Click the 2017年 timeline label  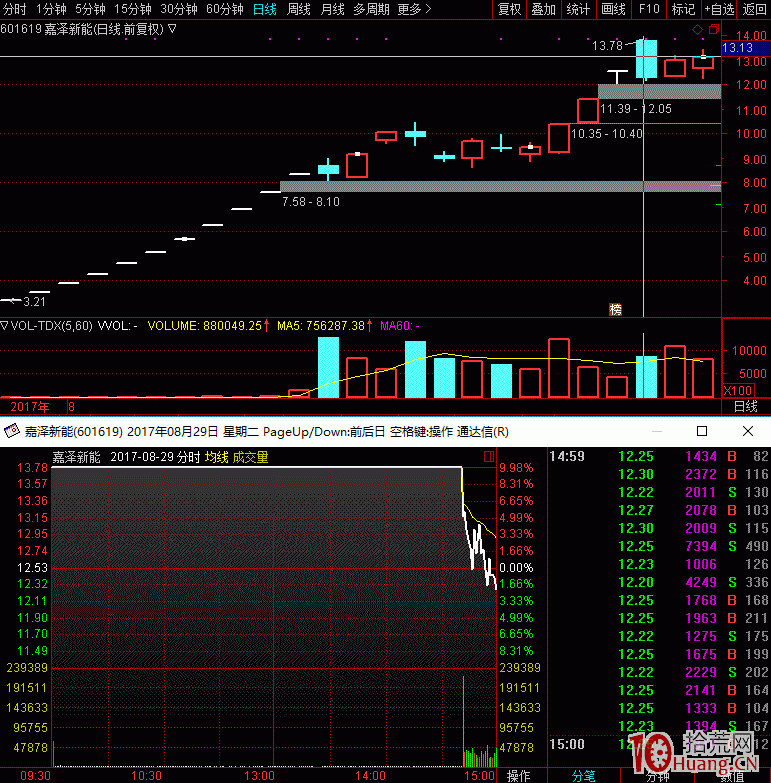pyautogui.click(x=29, y=406)
